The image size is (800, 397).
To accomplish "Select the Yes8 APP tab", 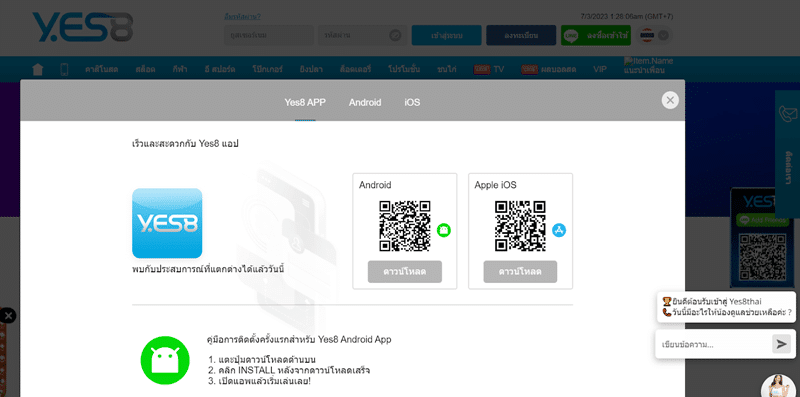I will 305,103.
